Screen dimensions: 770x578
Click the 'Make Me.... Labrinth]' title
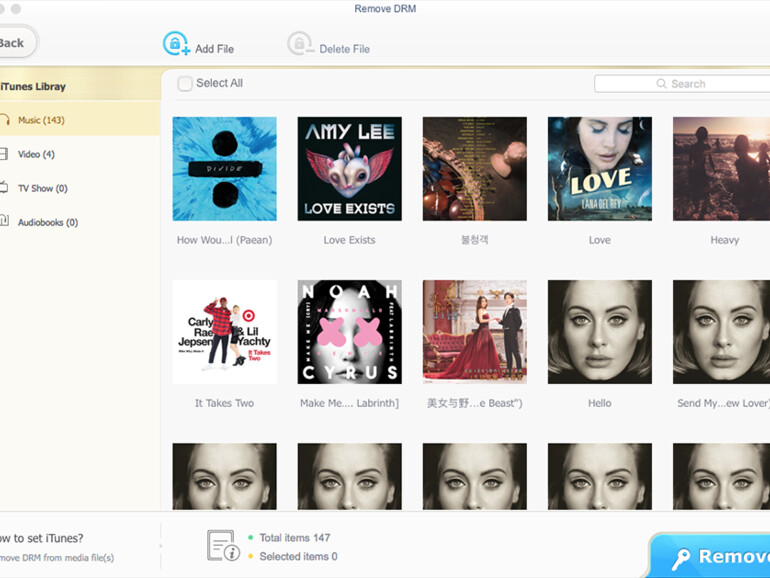pyautogui.click(x=350, y=403)
